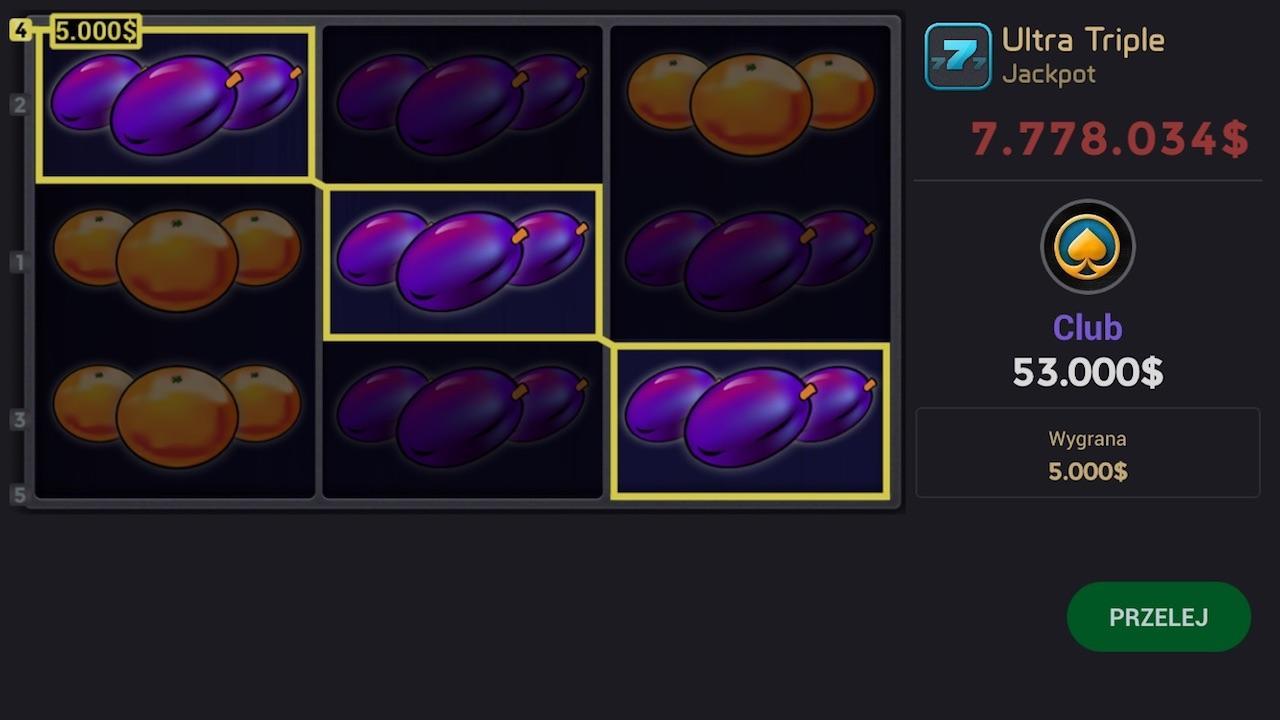Click the jackpot amount 7.778.034$

pos(1110,139)
